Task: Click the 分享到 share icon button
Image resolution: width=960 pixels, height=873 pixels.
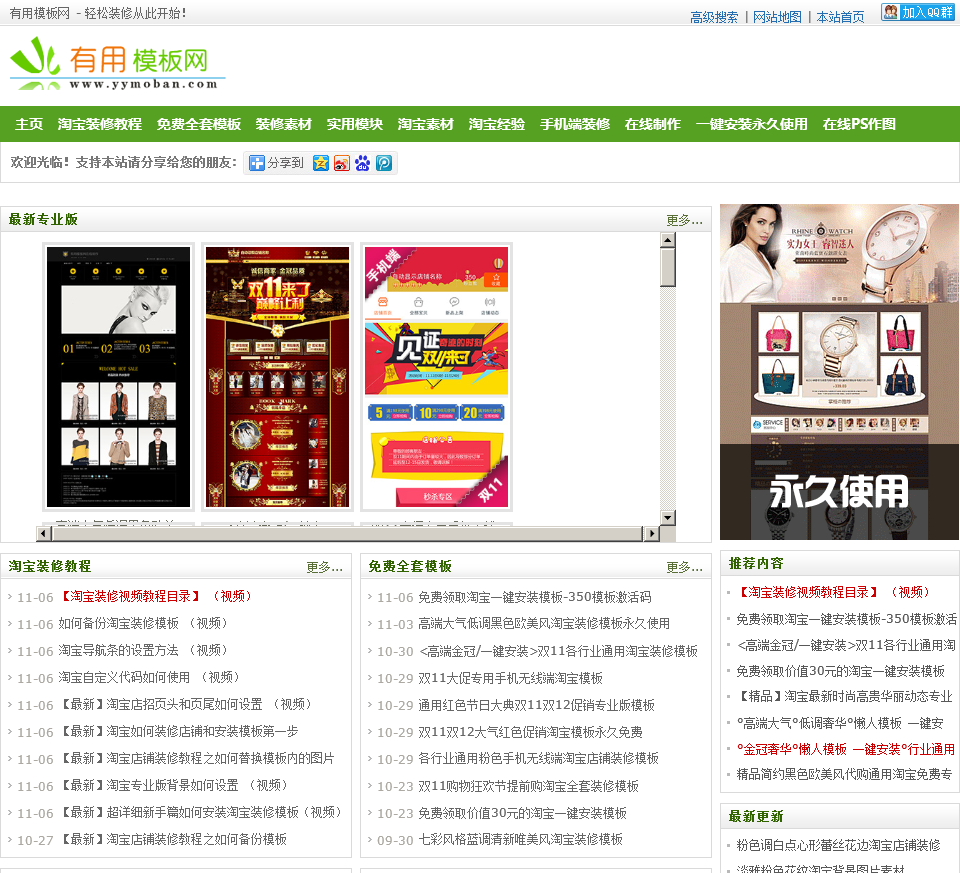Action: tap(276, 163)
